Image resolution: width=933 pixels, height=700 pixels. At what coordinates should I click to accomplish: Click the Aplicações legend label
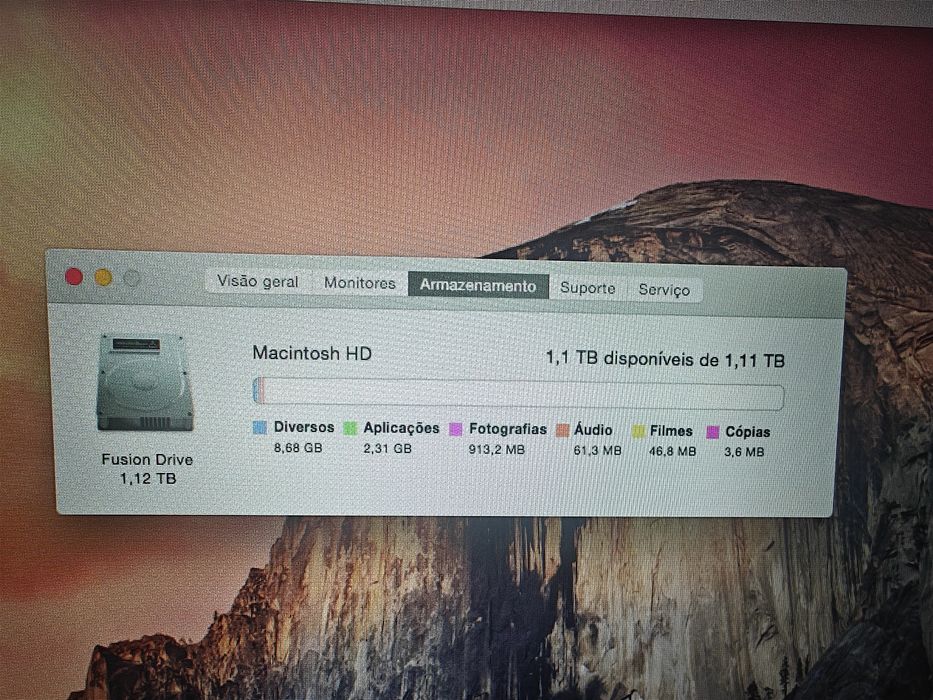click(x=402, y=428)
